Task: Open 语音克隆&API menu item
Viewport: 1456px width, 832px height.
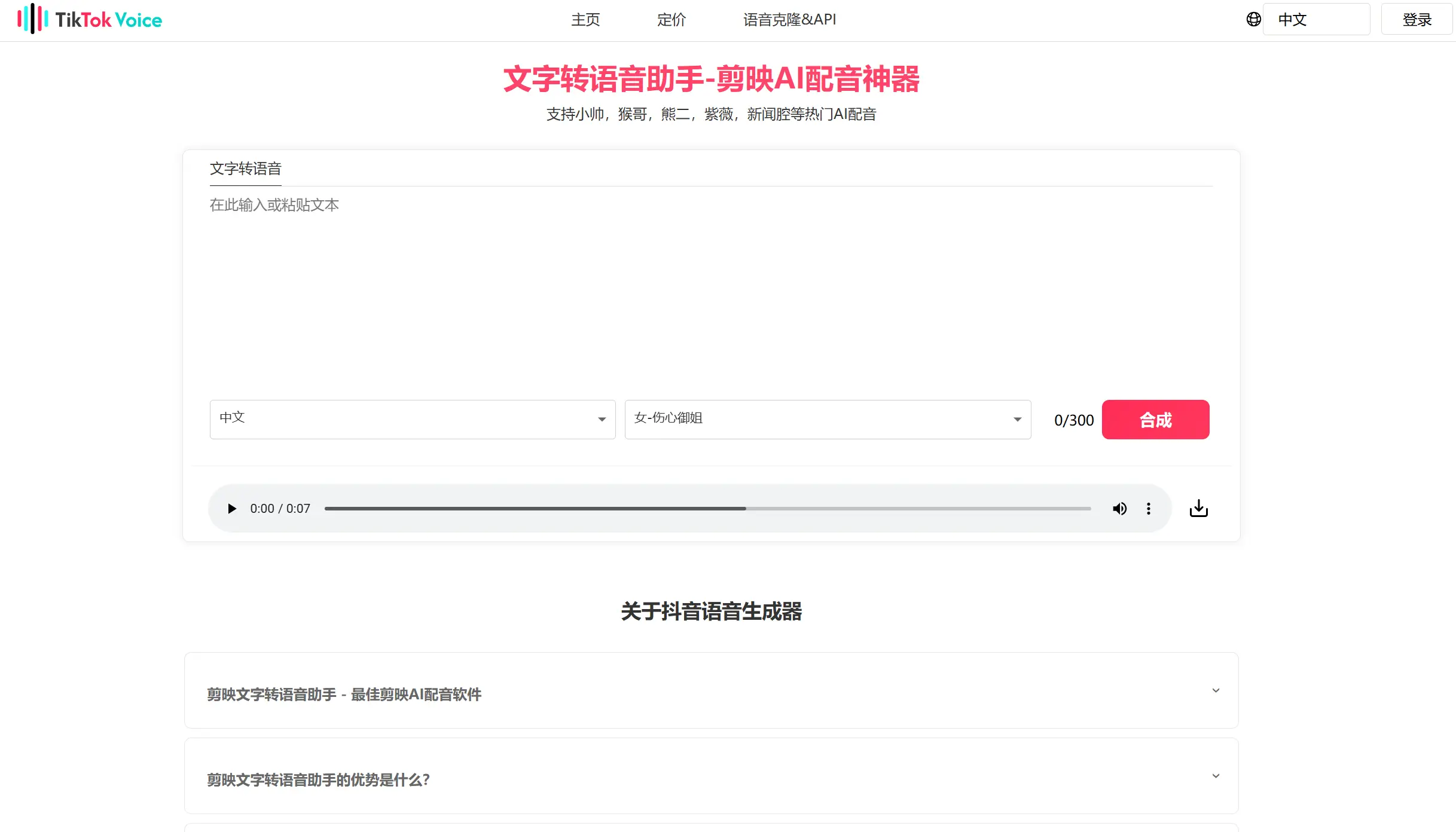Action: (789, 20)
